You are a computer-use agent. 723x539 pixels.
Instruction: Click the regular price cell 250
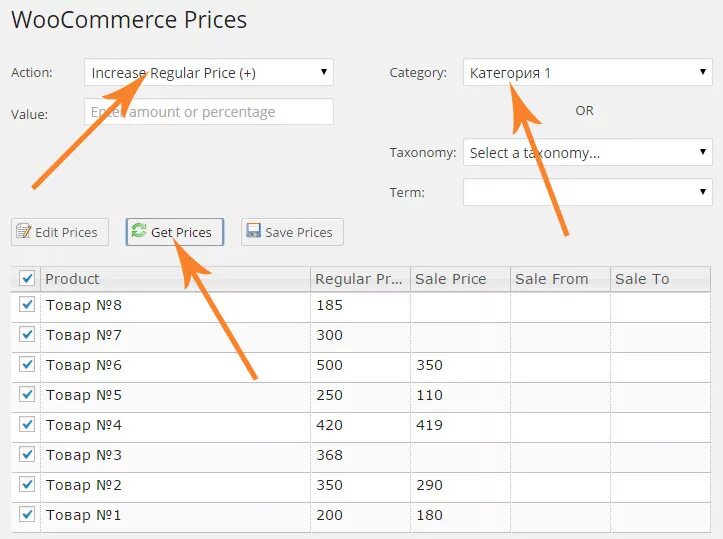pyautogui.click(x=361, y=395)
